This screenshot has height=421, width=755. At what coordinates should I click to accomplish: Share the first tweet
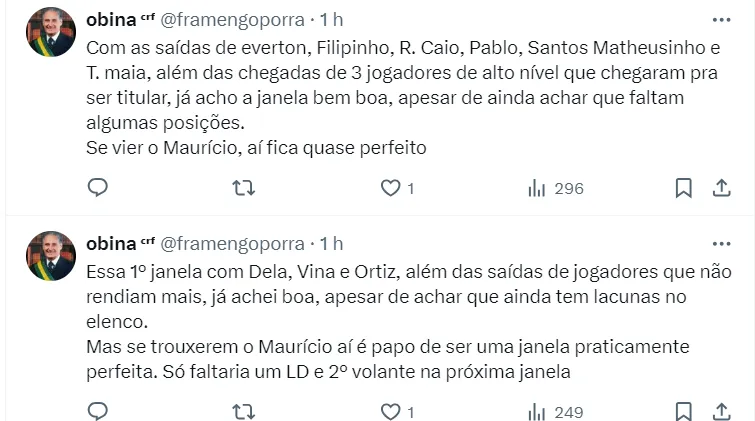click(721, 188)
